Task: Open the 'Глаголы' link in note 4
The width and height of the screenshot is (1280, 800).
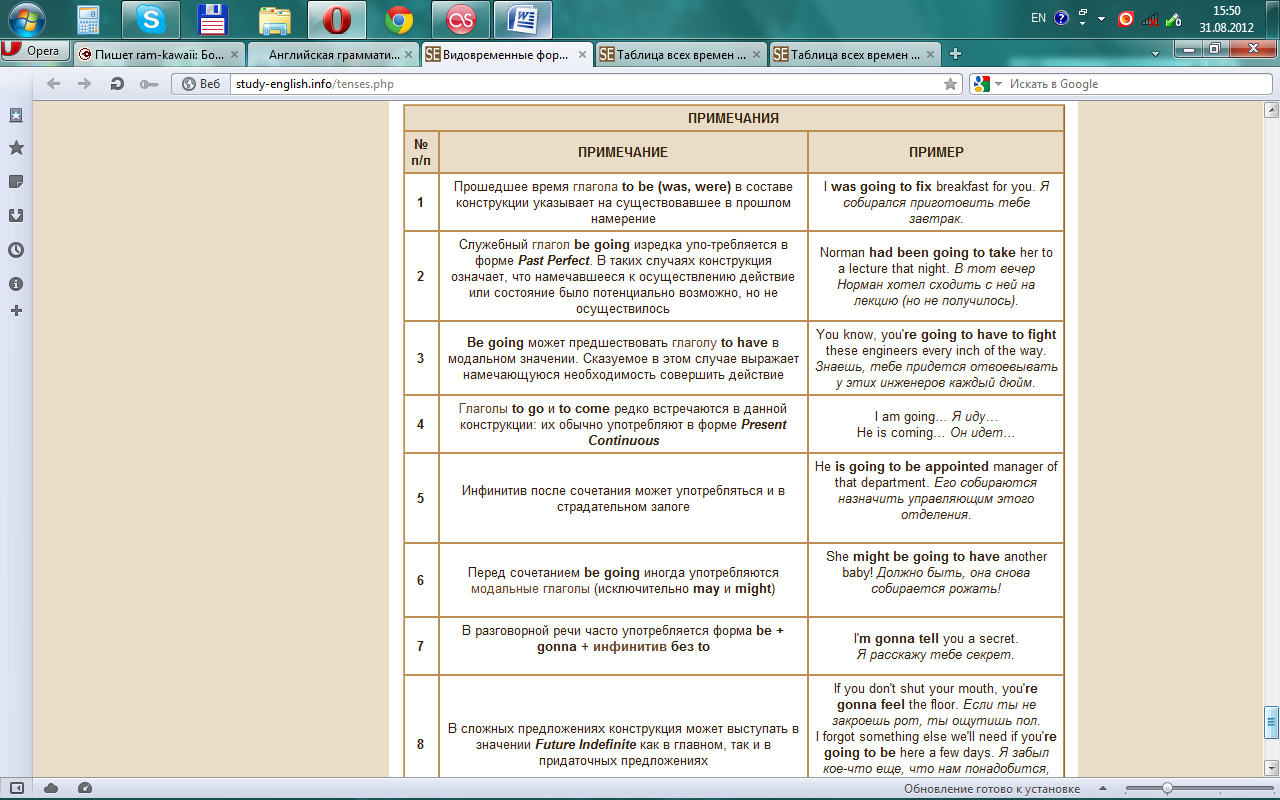Action: [x=482, y=408]
